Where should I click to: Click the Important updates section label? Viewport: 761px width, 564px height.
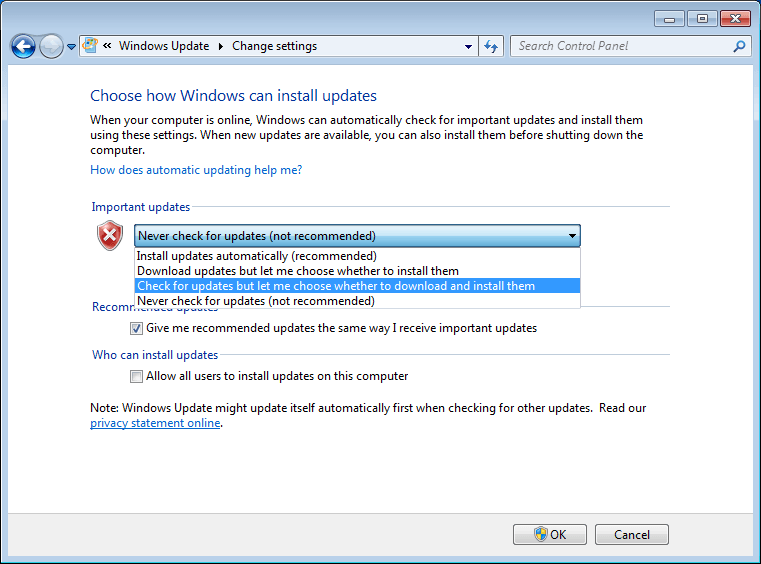point(141,207)
